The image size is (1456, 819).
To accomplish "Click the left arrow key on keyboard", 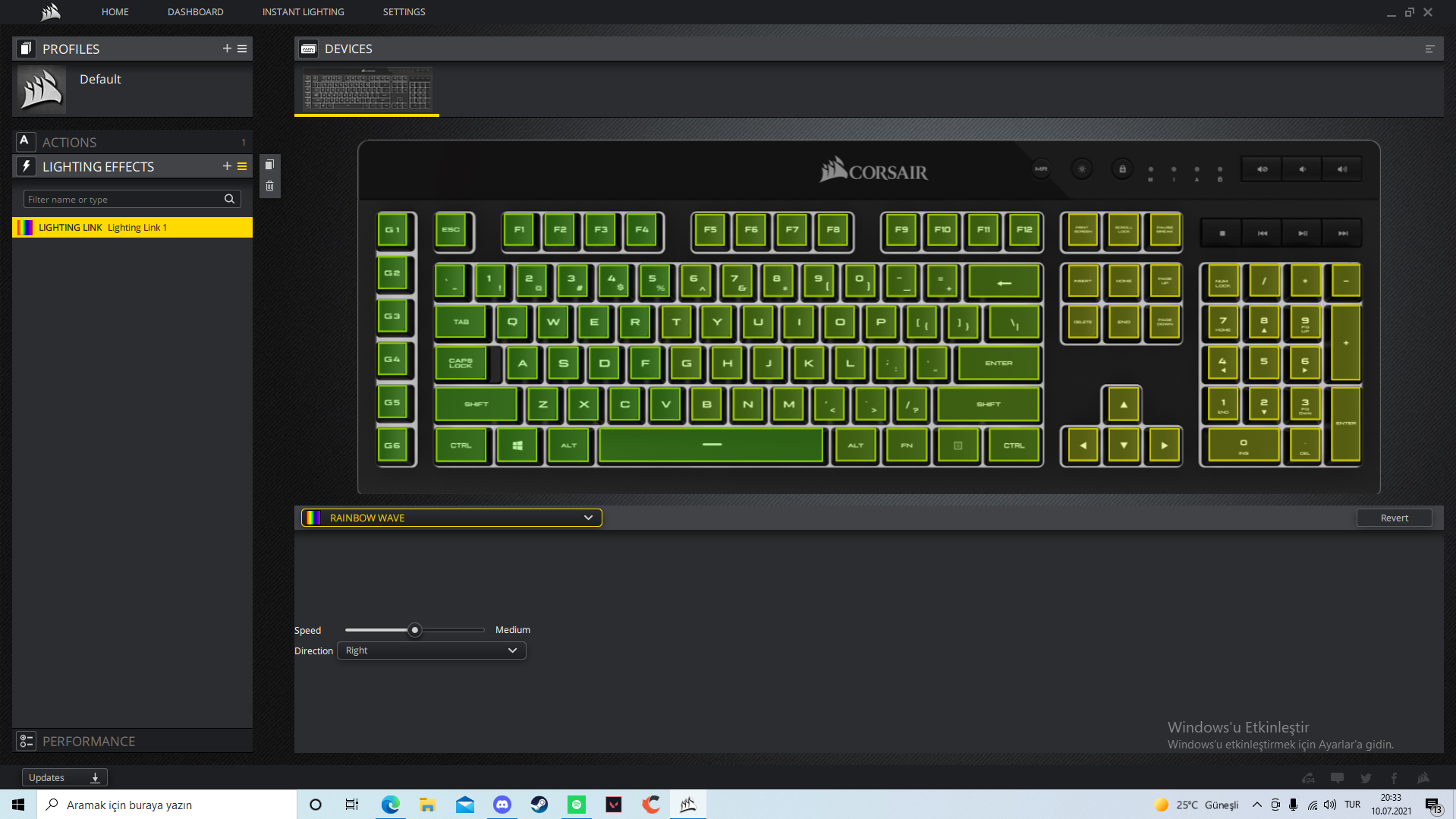I will pos(1083,446).
